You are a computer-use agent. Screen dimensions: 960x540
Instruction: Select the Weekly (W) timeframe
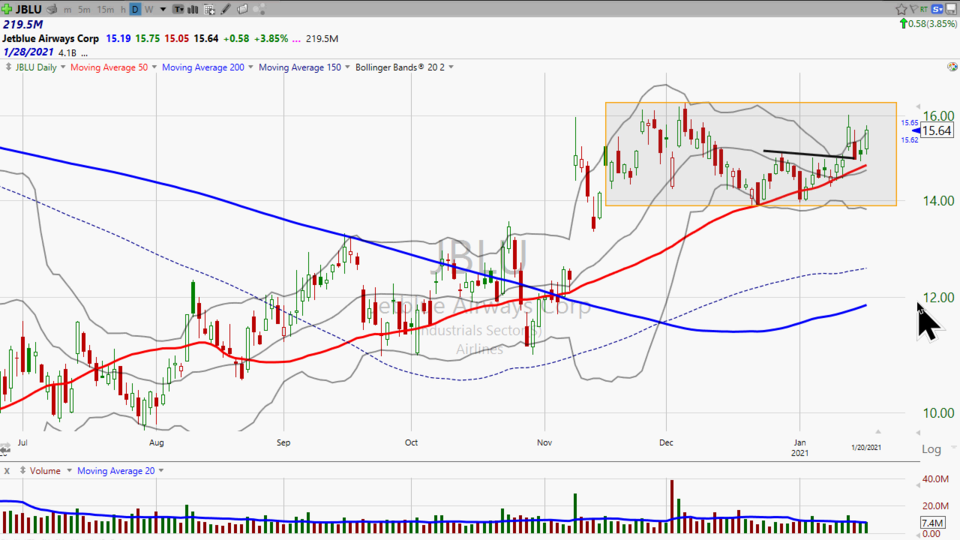[x=149, y=10]
